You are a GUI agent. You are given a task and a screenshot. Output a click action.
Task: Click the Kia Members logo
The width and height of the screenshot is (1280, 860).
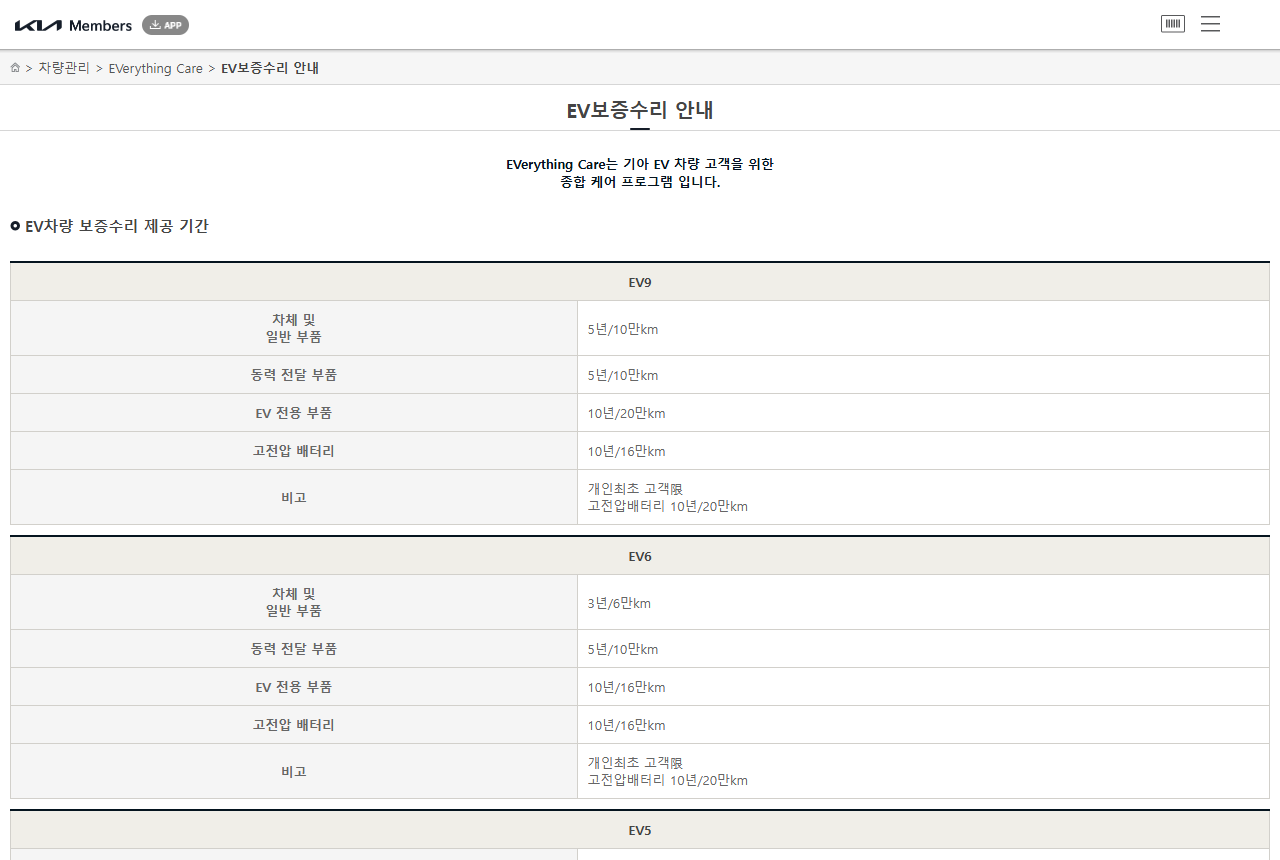coord(73,25)
